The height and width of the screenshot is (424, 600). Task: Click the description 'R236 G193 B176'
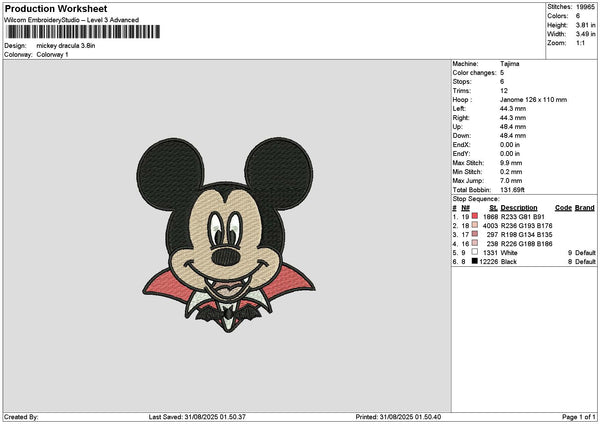pos(526,225)
